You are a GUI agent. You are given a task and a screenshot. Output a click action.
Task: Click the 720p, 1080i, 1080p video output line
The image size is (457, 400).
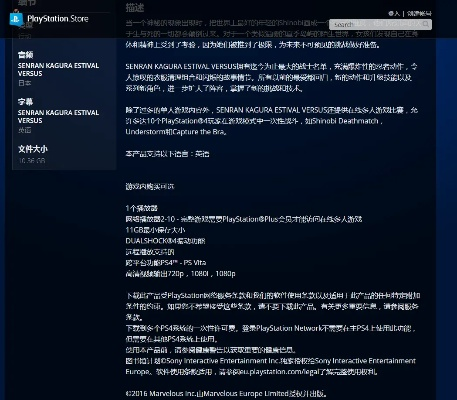click(180, 274)
